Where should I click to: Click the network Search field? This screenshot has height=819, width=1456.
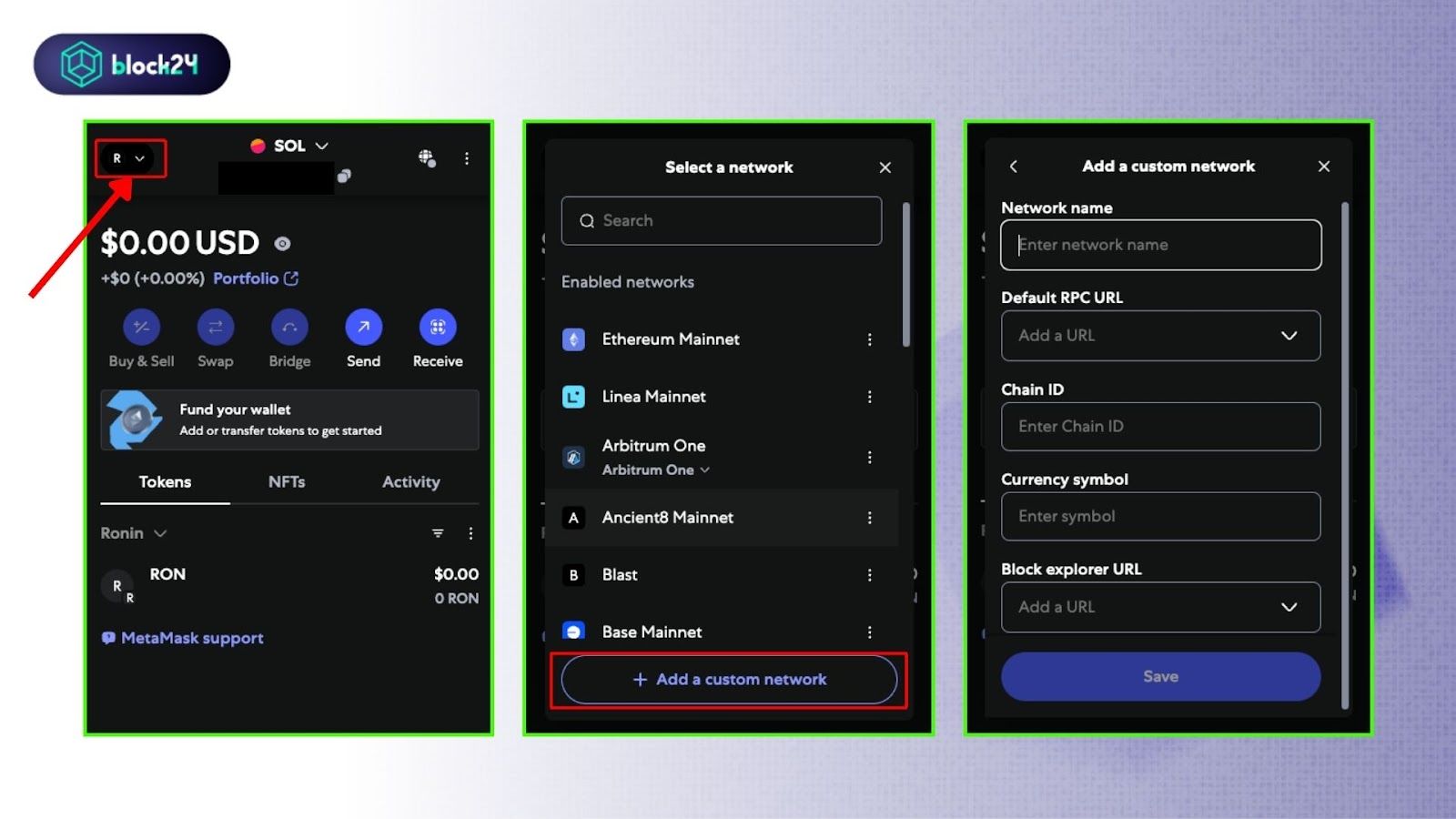(722, 220)
